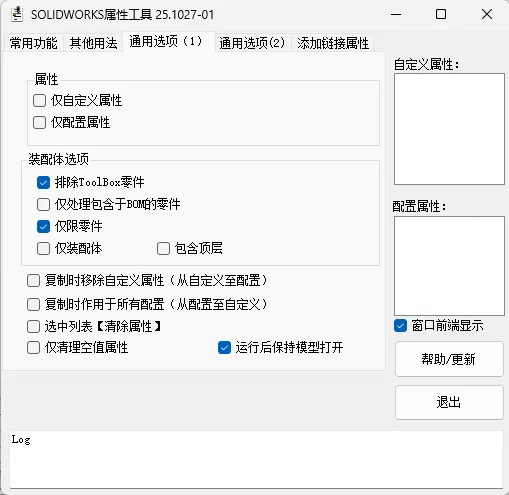
Task: Check the 仅配置属性 option
Action: click(x=39, y=122)
